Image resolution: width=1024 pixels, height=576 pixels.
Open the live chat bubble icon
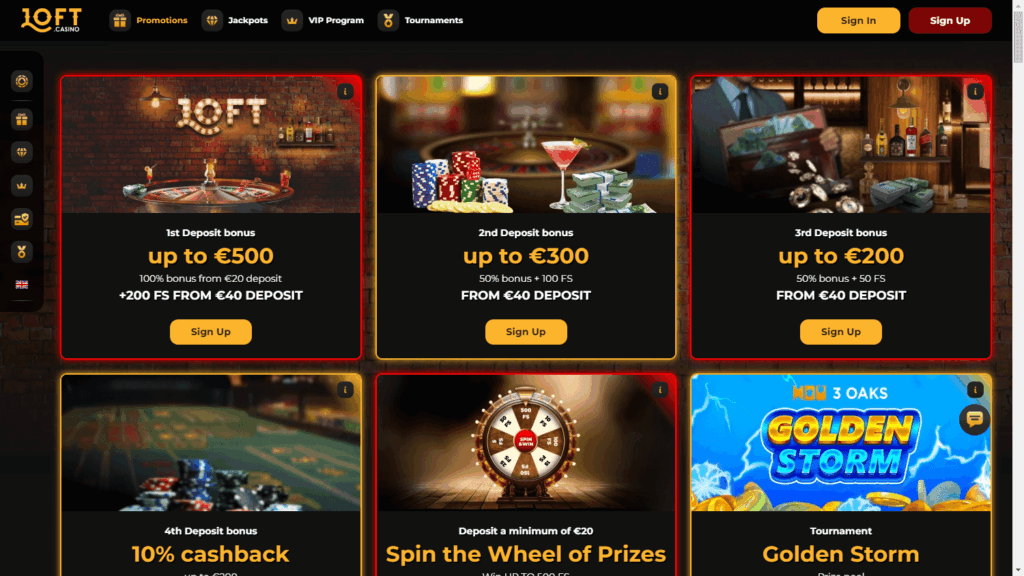[974, 419]
